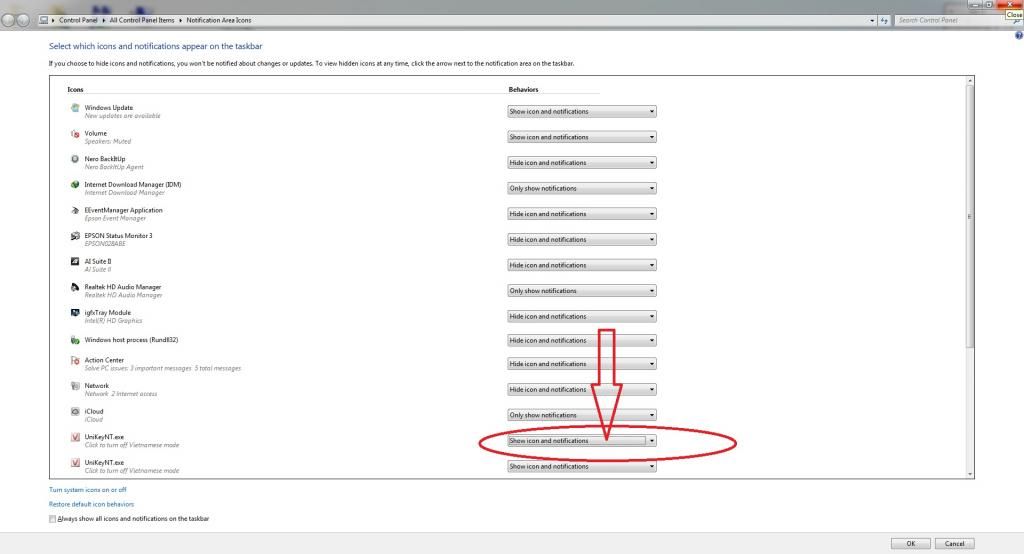Click the scrollbar down arrow
This screenshot has height=554, width=1024.
point(969,474)
